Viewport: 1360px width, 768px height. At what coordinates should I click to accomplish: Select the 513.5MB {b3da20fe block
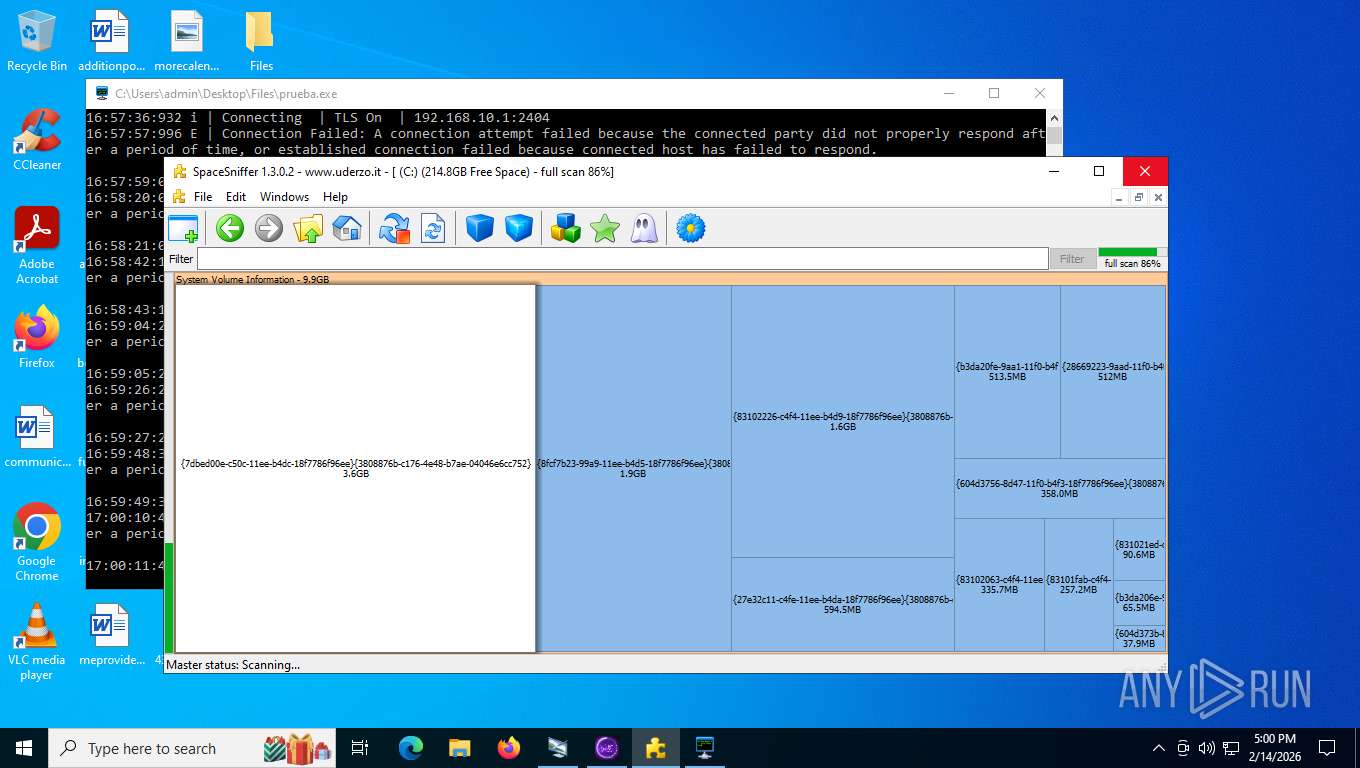pos(1007,372)
